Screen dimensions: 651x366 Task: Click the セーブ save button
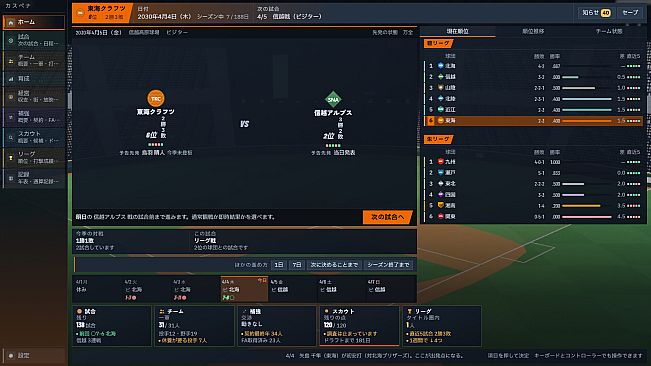pos(630,13)
